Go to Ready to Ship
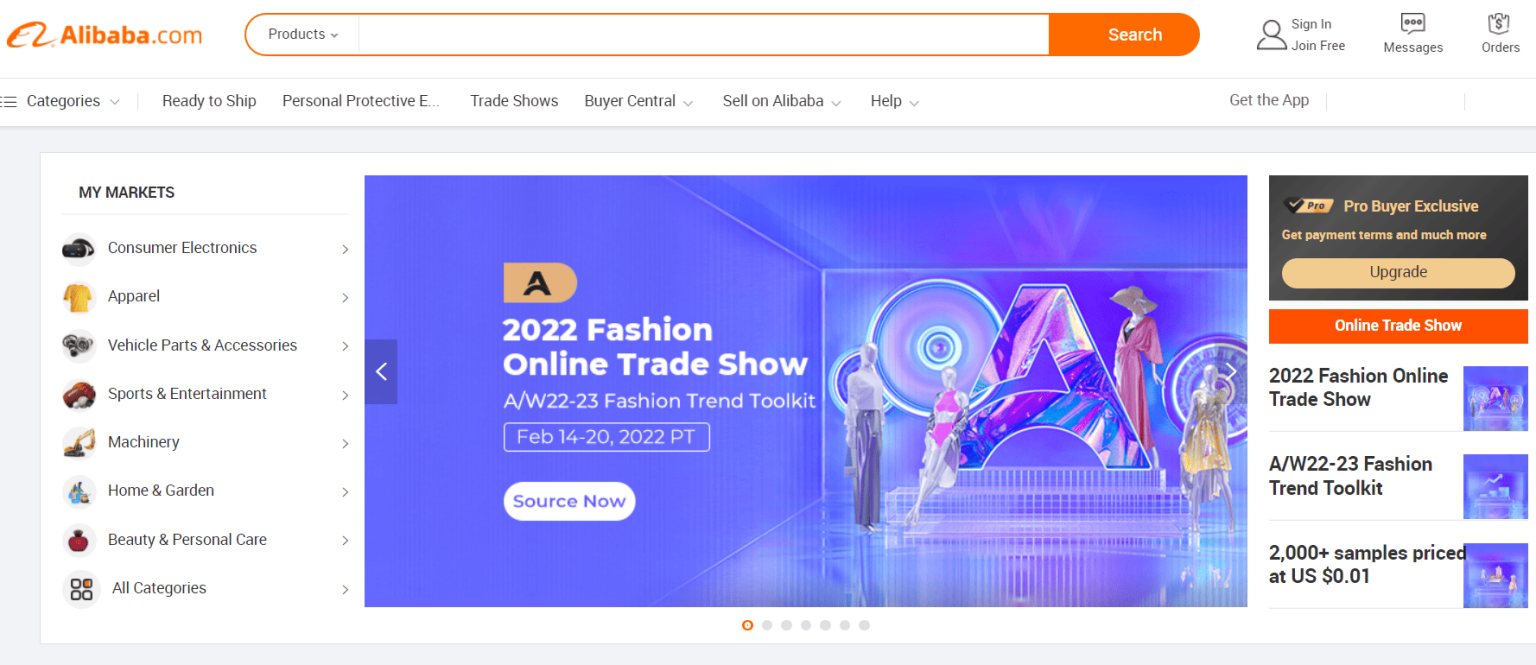The width and height of the screenshot is (1536, 665). pos(209,101)
